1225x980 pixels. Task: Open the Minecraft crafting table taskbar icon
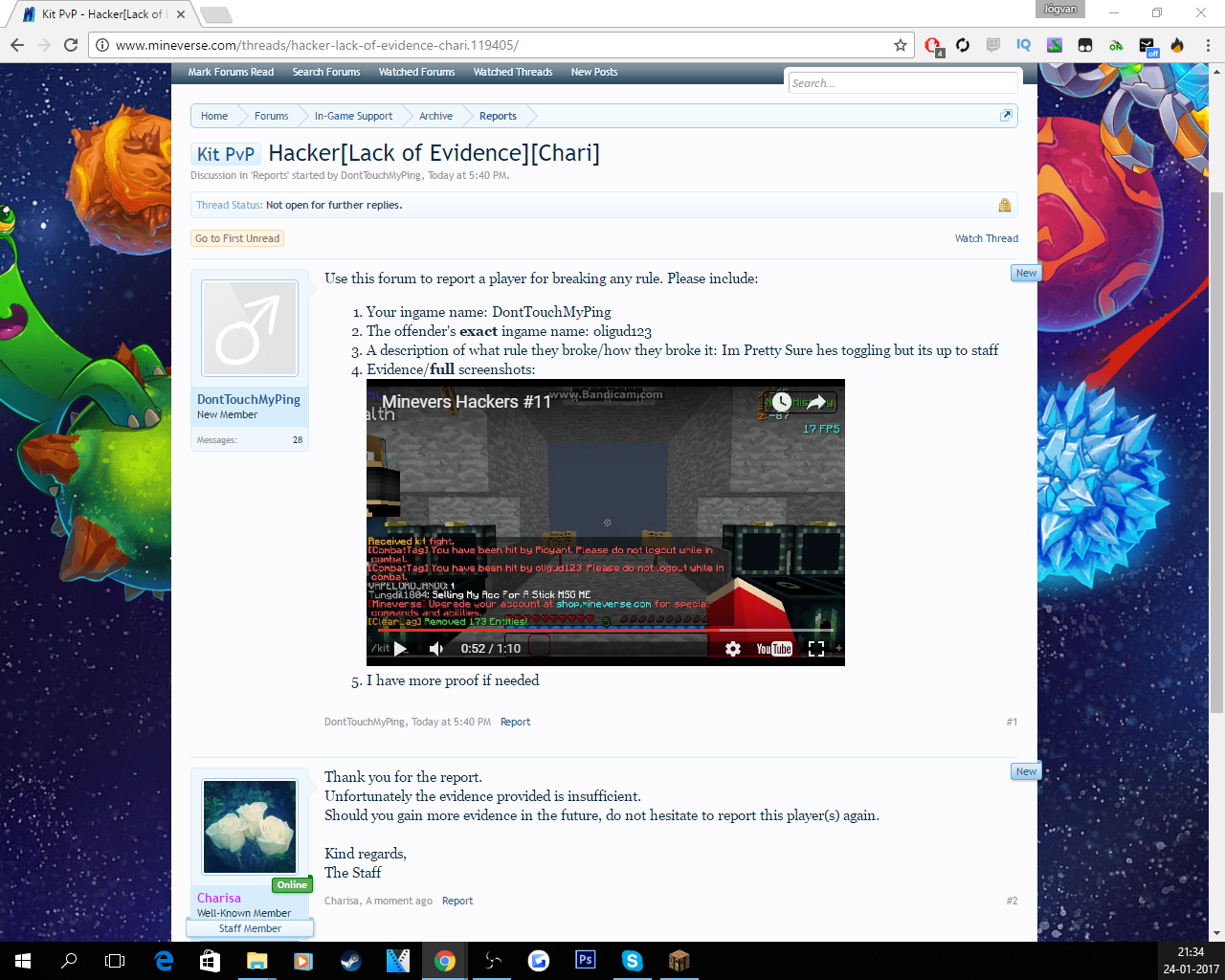tap(679, 961)
